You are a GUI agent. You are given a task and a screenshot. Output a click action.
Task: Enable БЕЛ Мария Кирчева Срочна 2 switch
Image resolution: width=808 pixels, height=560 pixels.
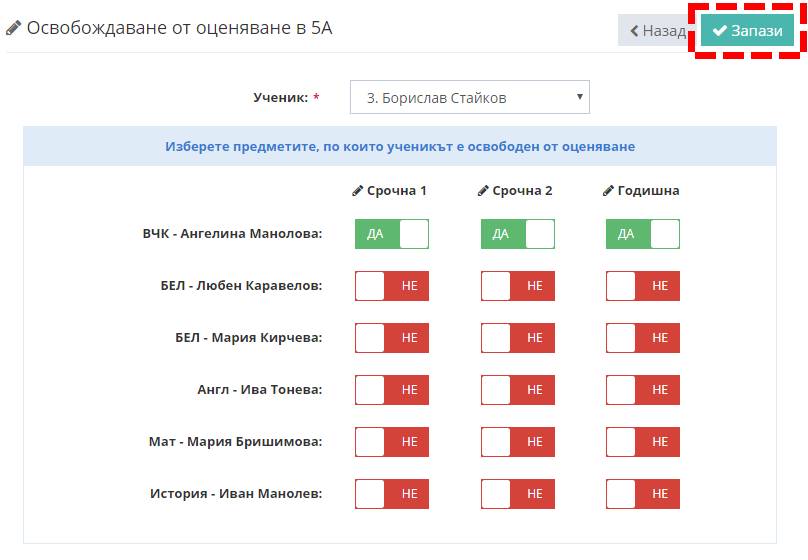click(x=518, y=338)
